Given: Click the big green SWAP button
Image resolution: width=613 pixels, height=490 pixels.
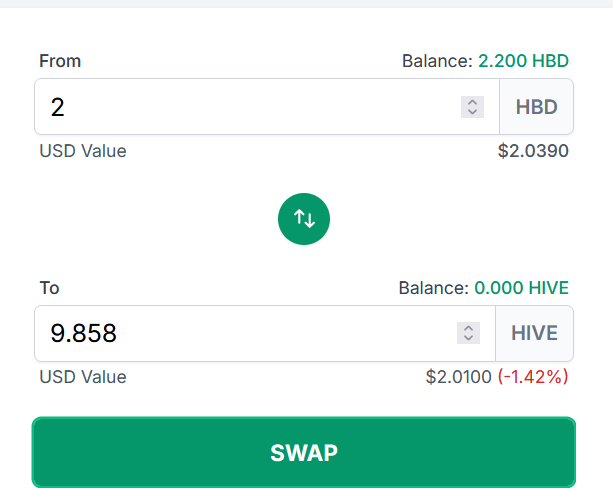Looking at the screenshot, I should point(304,452).
